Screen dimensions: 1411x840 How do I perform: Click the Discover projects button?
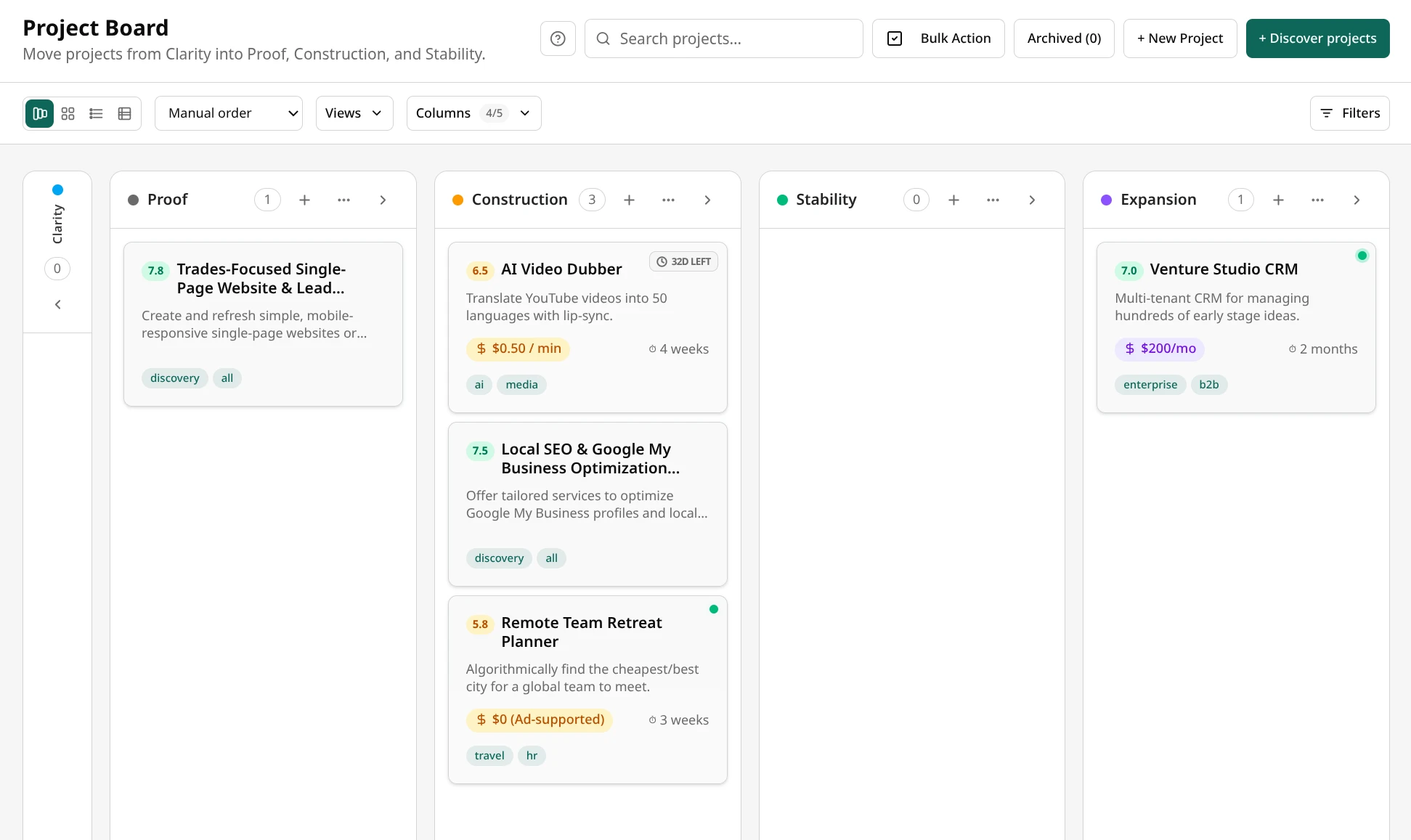(1317, 38)
